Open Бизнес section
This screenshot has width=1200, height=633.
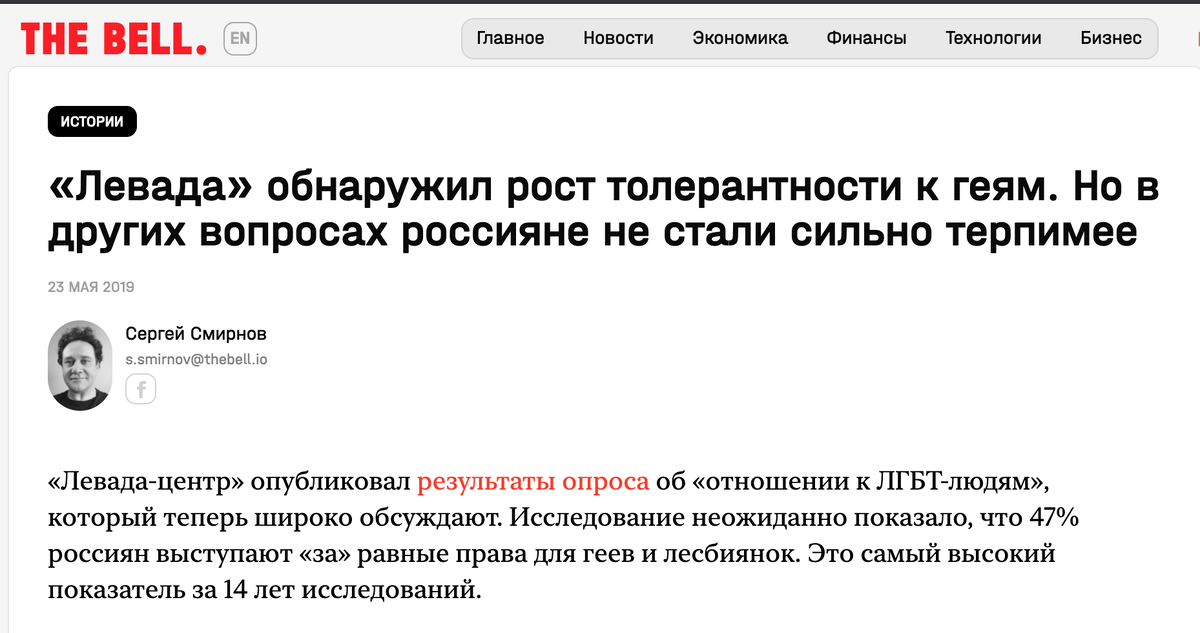pos(1111,38)
